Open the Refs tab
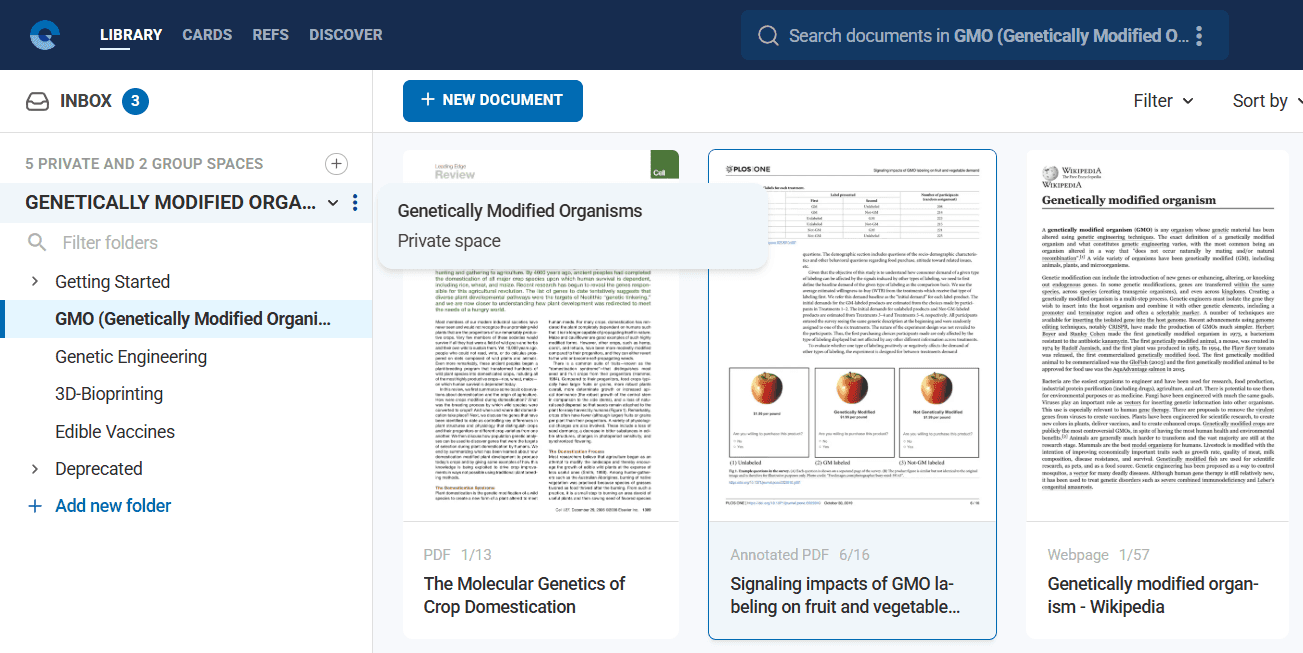Image resolution: width=1303 pixels, height=653 pixels. coord(270,35)
